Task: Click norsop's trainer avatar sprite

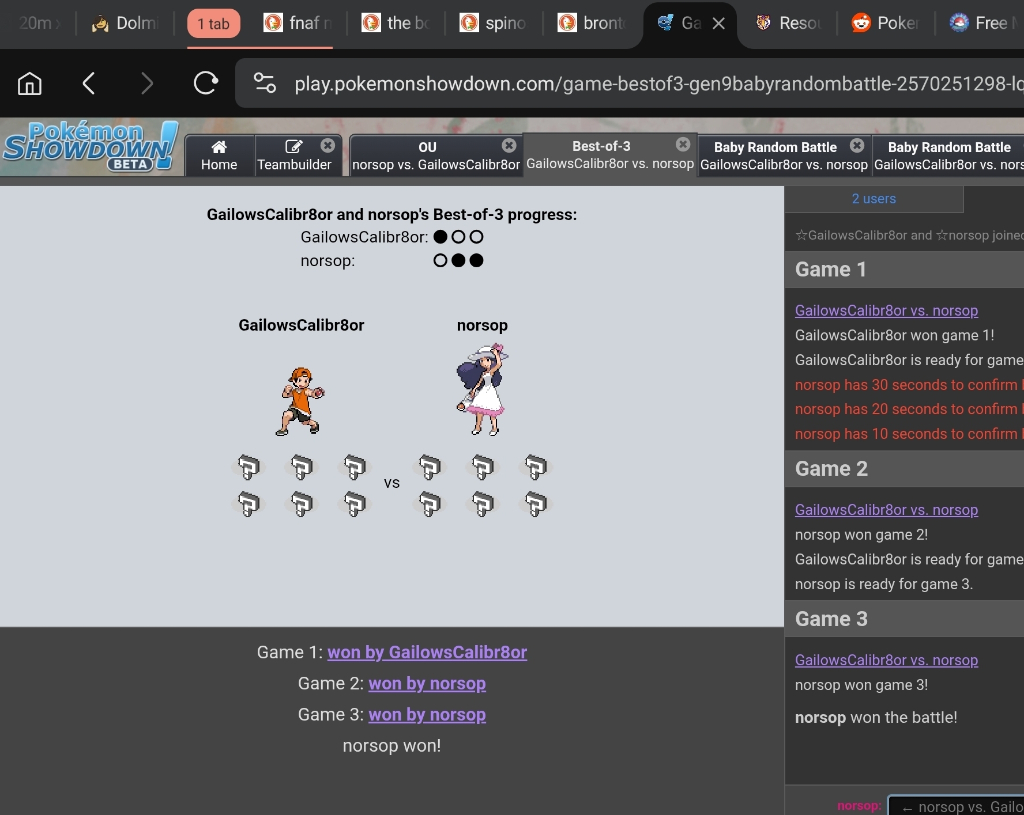Action: (482, 390)
